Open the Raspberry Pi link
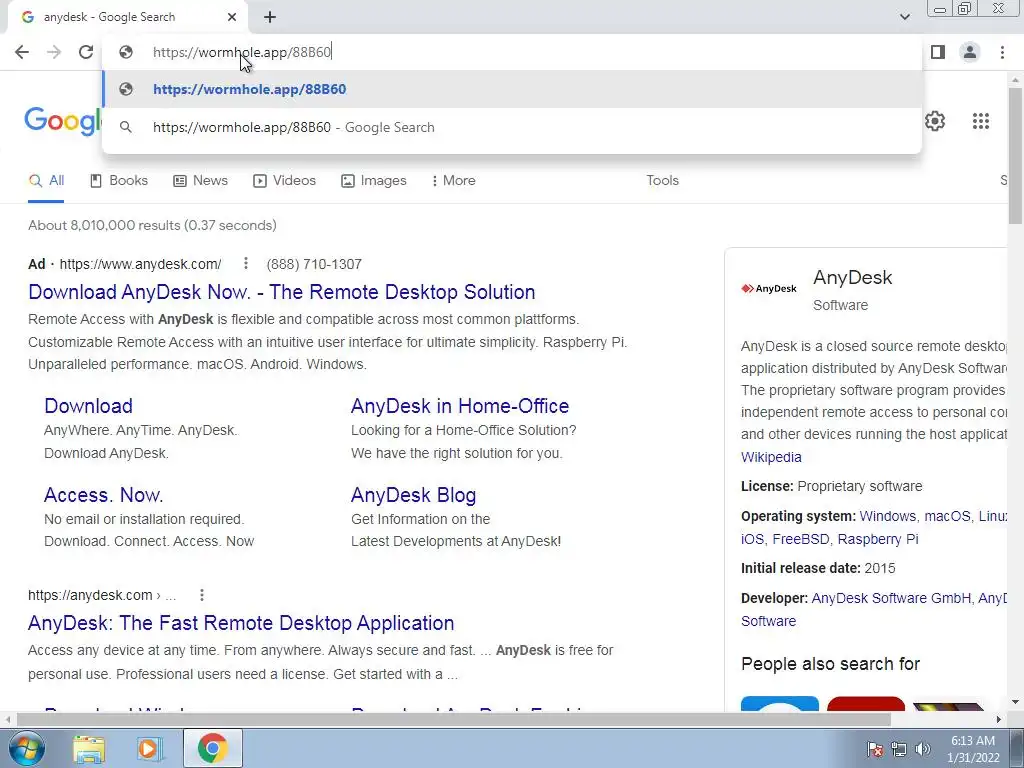The height and width of the screenshot is (768, 1024). point(878,539)
